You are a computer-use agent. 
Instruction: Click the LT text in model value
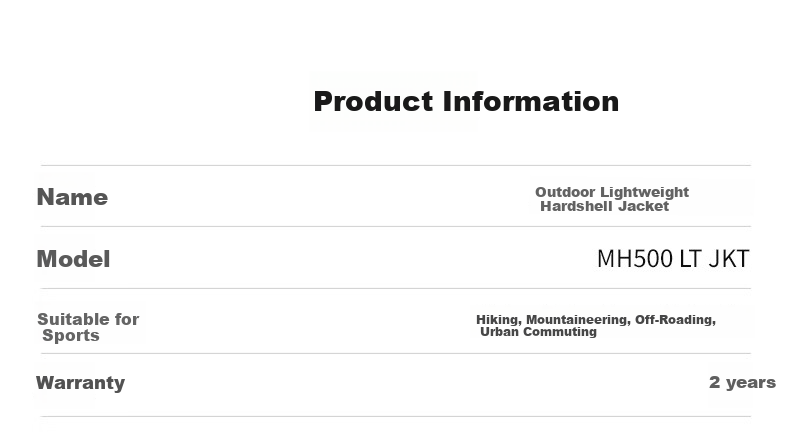pyautogui.click(x=690, y=259)
